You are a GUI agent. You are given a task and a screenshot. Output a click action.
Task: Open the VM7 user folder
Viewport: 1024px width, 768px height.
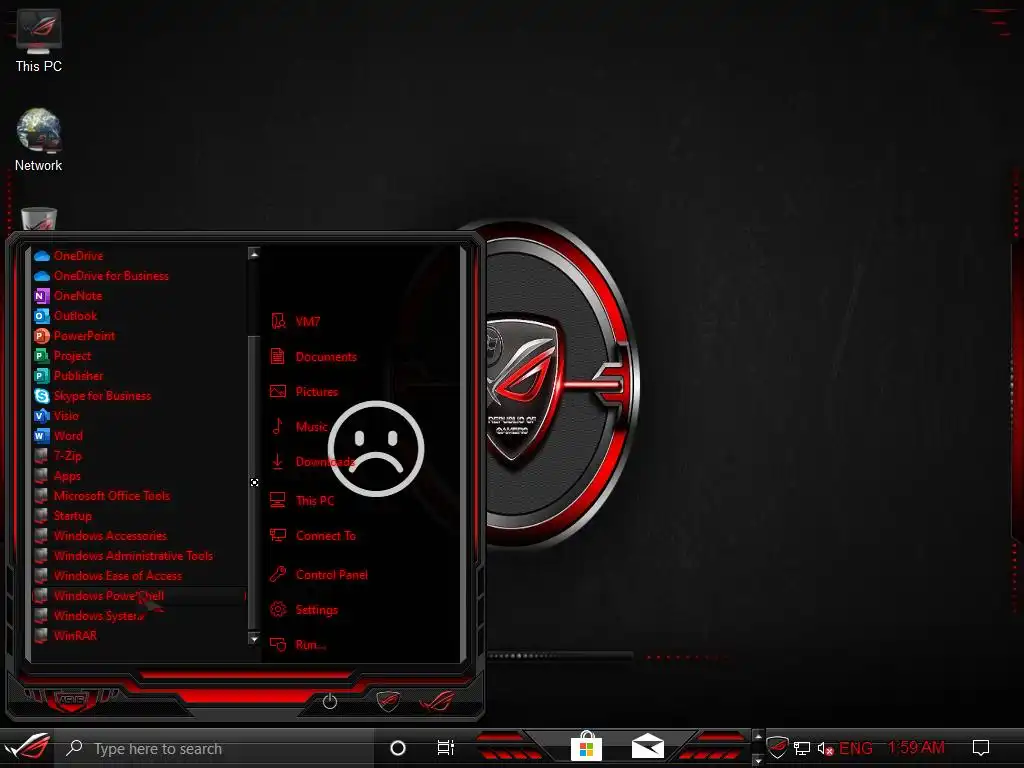[295, 321]
